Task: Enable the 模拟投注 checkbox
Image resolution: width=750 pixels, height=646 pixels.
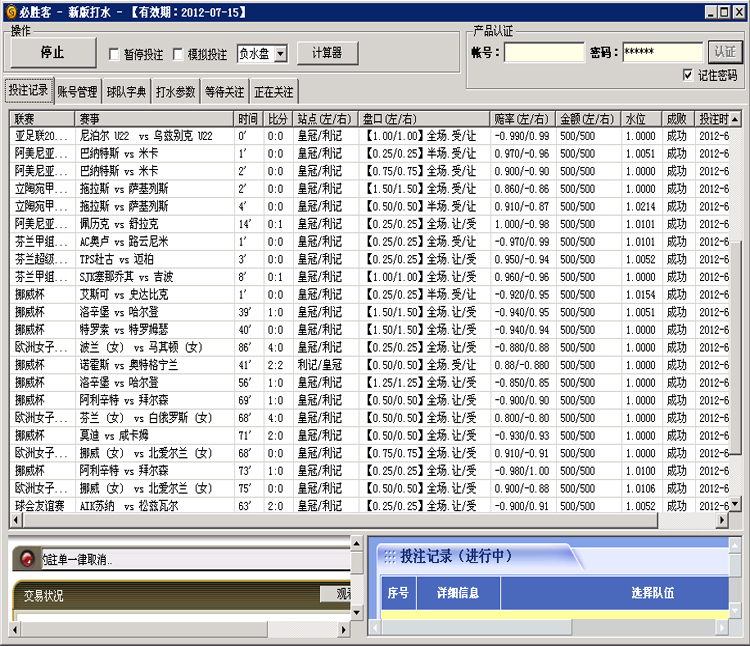Action: [x=179, y=54]
